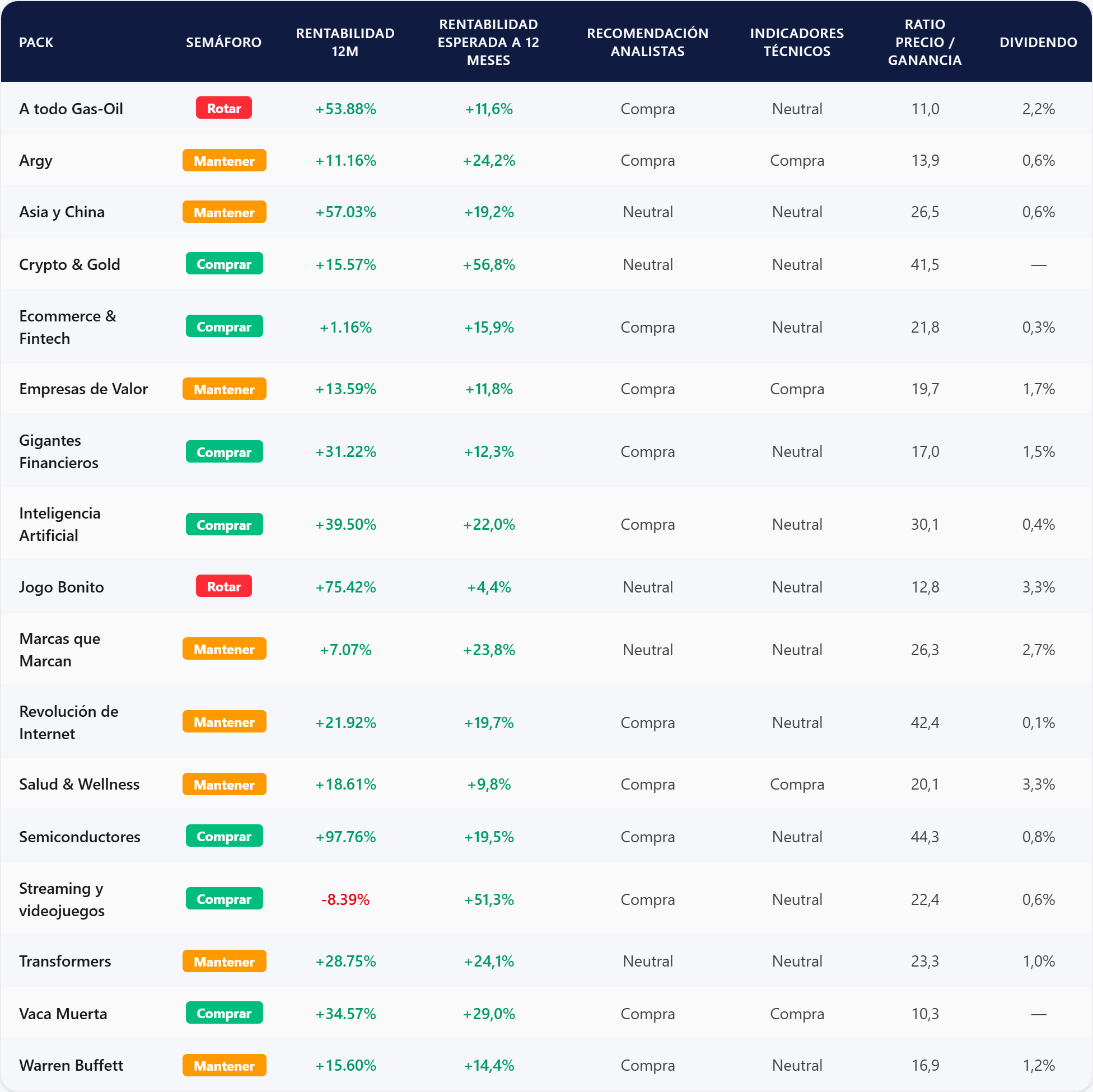
Task: Click the negative -8.39% return value
Action: click(x=345, y=899)
